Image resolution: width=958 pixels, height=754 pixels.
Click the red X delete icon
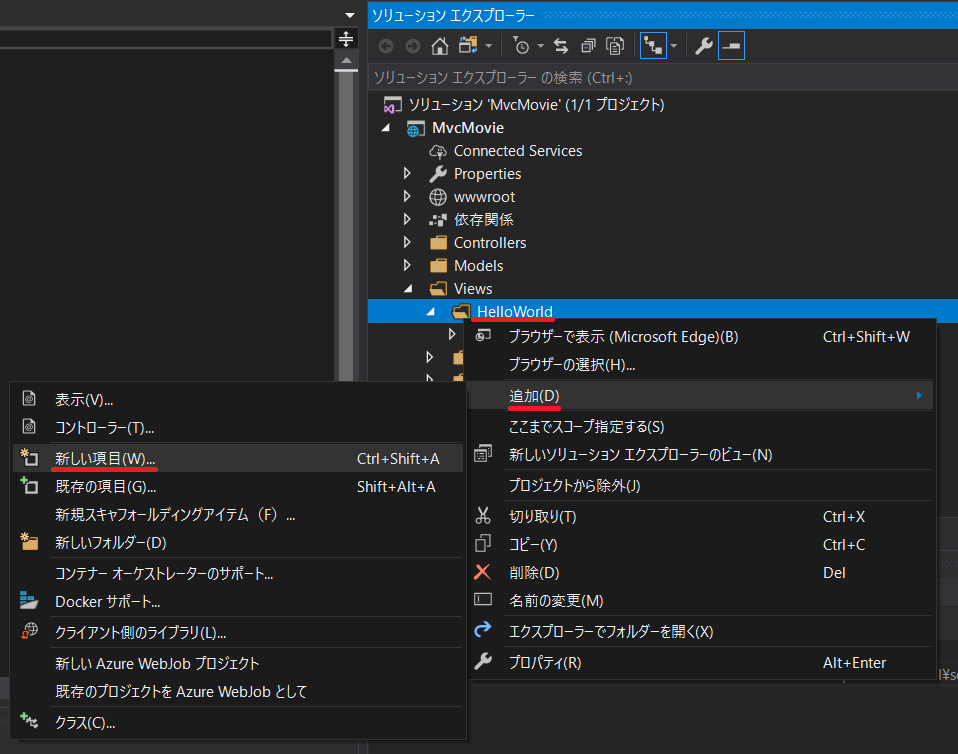[483, 573]
